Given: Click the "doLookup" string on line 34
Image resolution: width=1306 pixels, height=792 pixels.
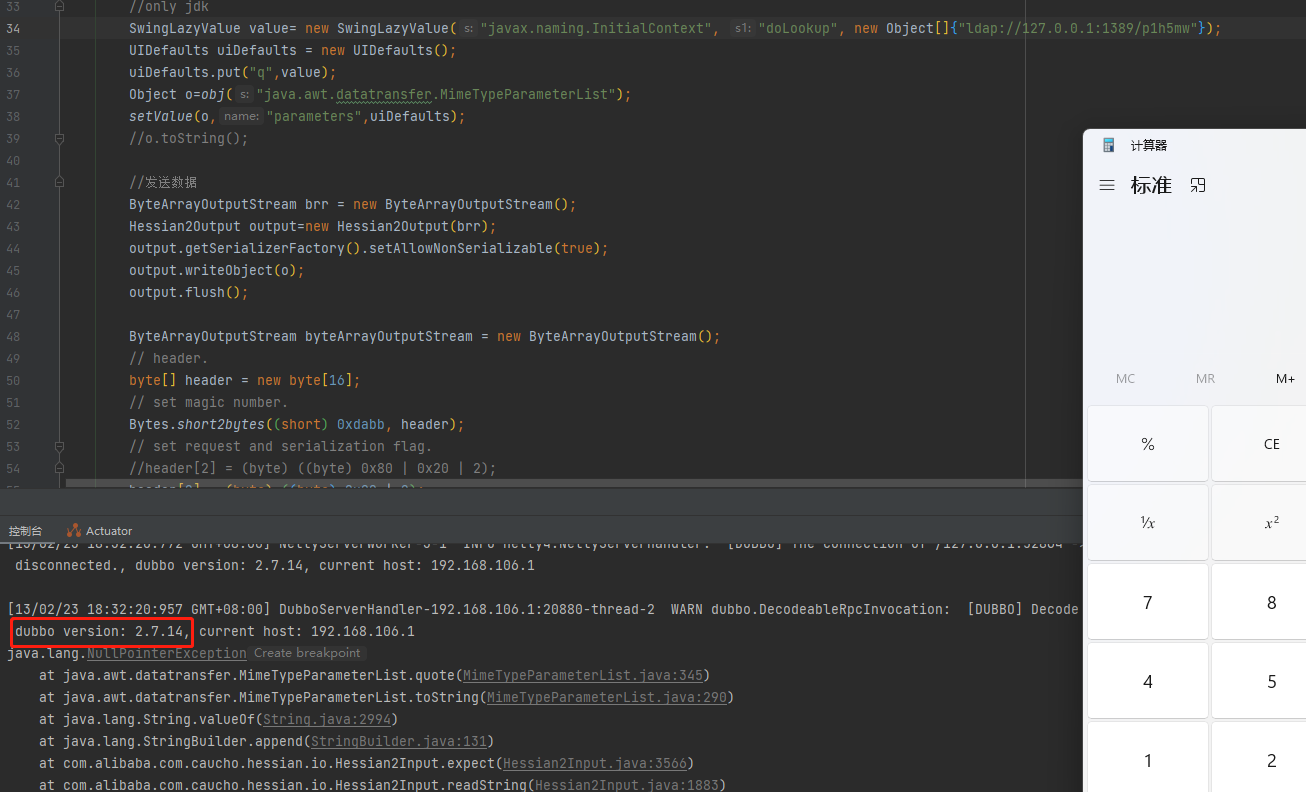Looking at the screenshot, I should pyautogui.click(x=798, y=28).
